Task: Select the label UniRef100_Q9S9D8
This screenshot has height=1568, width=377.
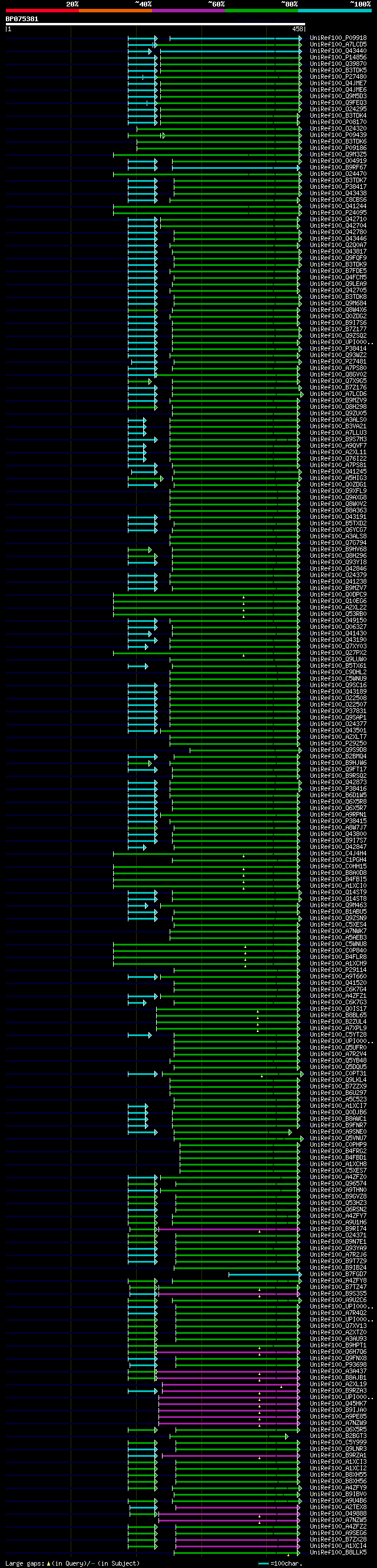Action: click(x=338, y=750)
